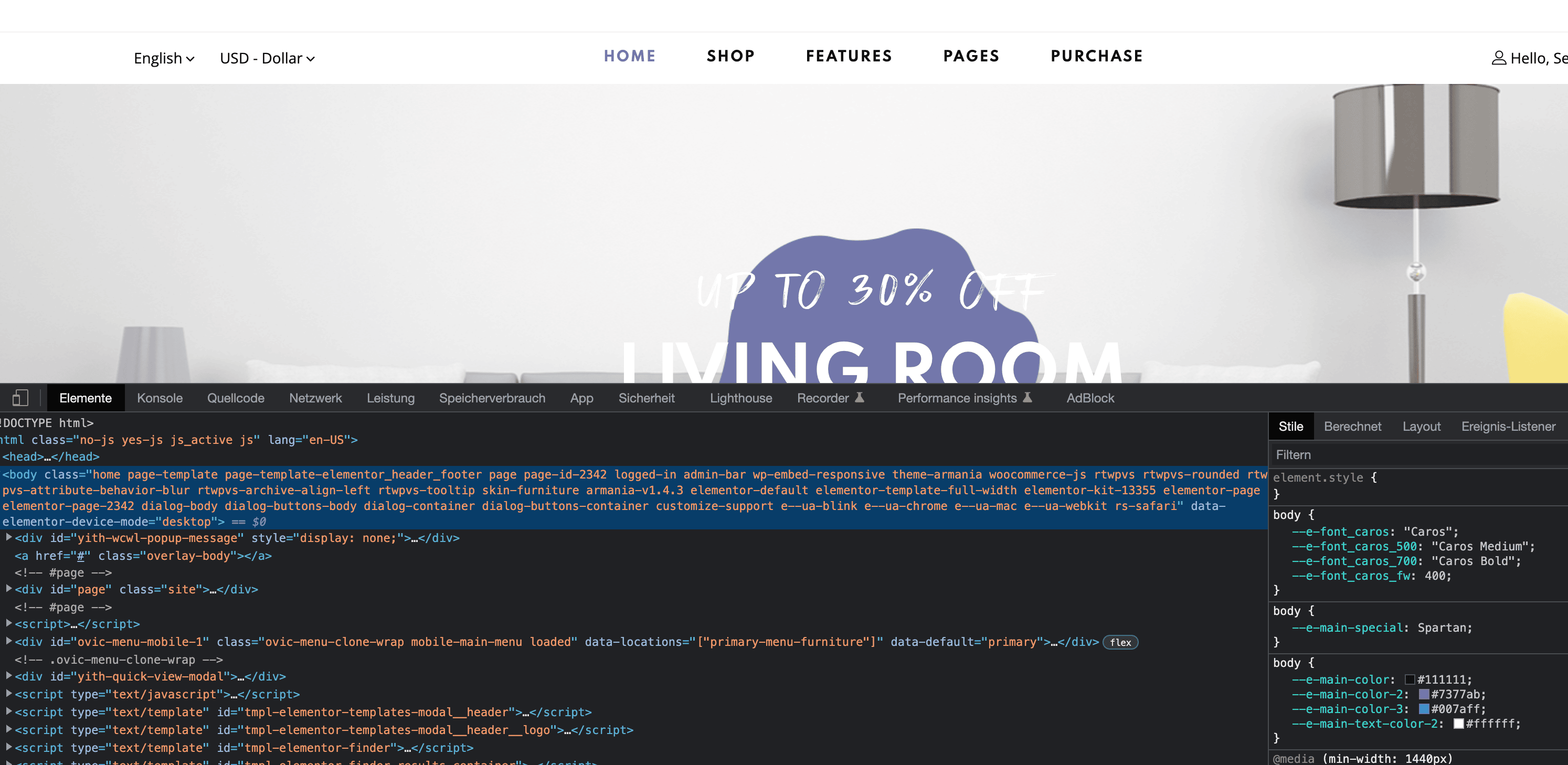Focus the Filtern styles filter field
This screenshot has height=765, width=1568.
coord(1418,454)
